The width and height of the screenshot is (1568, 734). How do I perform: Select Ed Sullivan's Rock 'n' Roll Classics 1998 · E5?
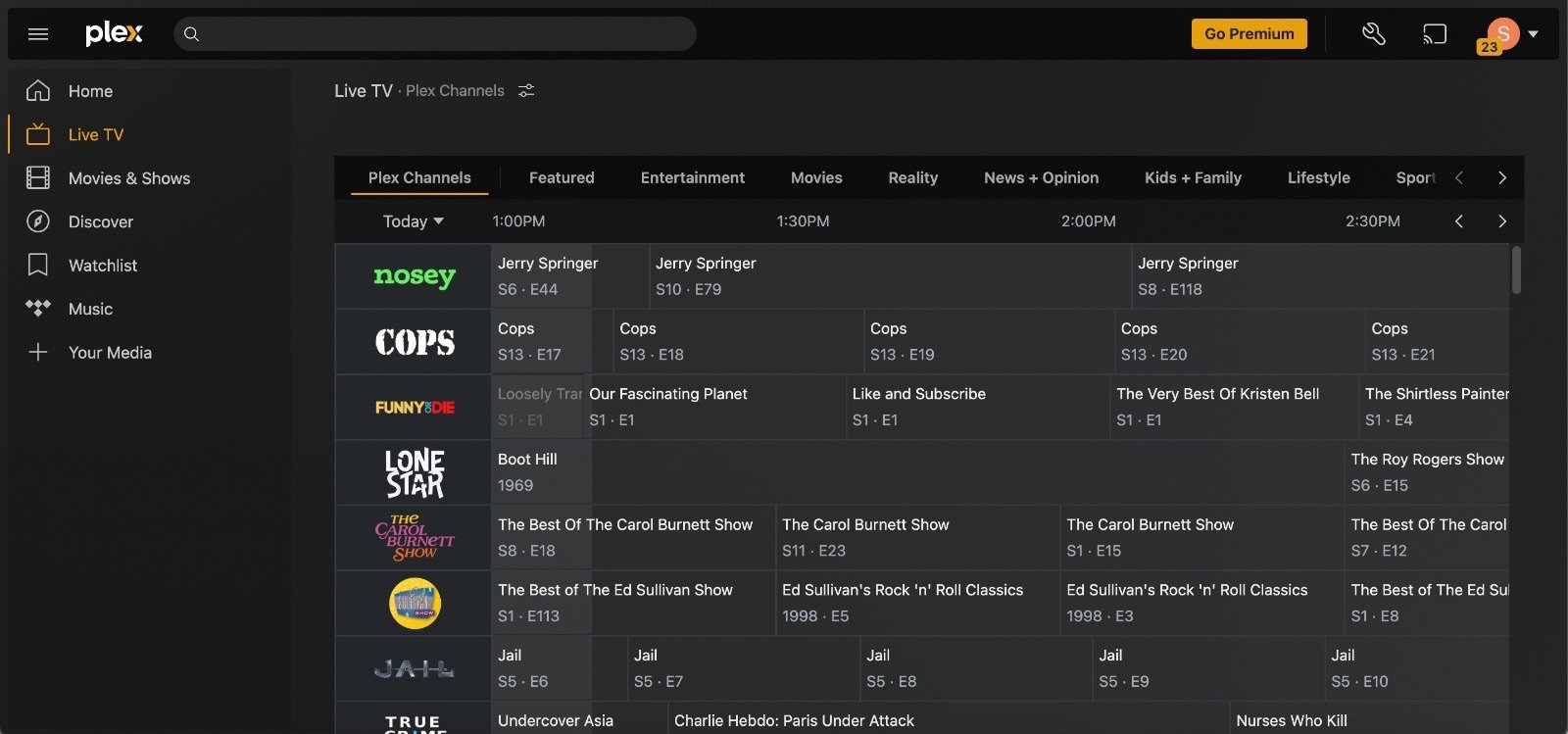click(x=917, y=603)
